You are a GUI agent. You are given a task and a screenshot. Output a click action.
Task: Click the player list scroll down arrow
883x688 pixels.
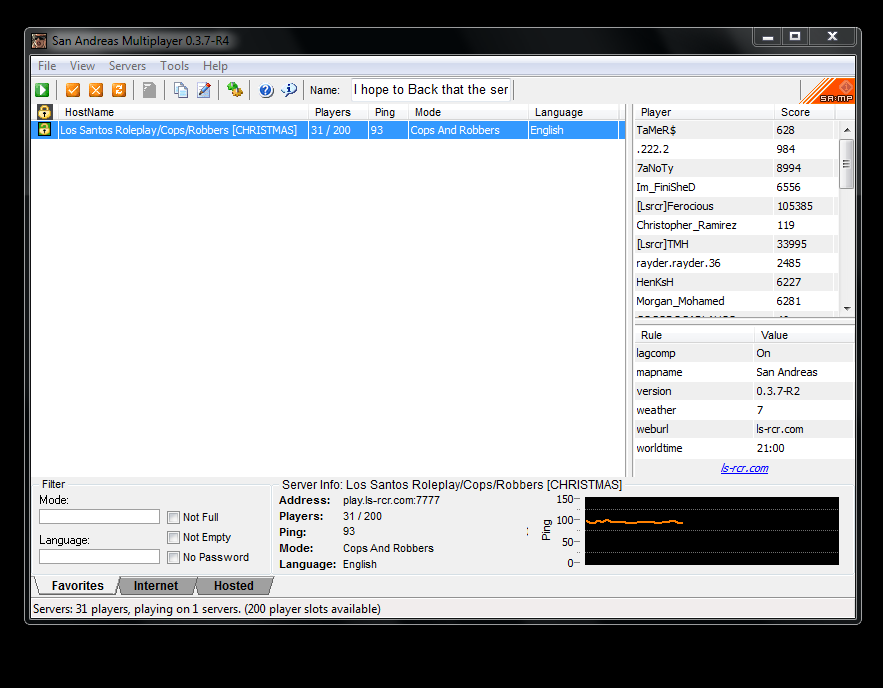tap(847, 309)
